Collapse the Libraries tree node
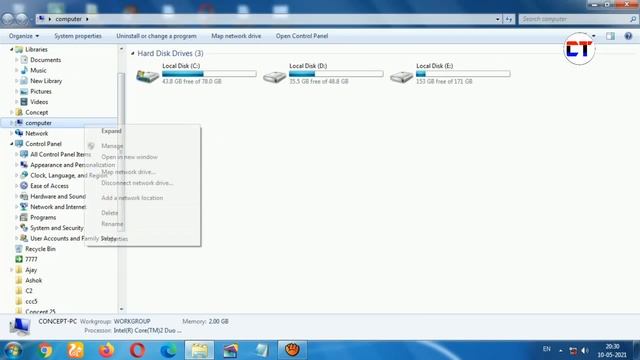The width and height of the screenshot is (640, 360). click(x=11, y=49)
